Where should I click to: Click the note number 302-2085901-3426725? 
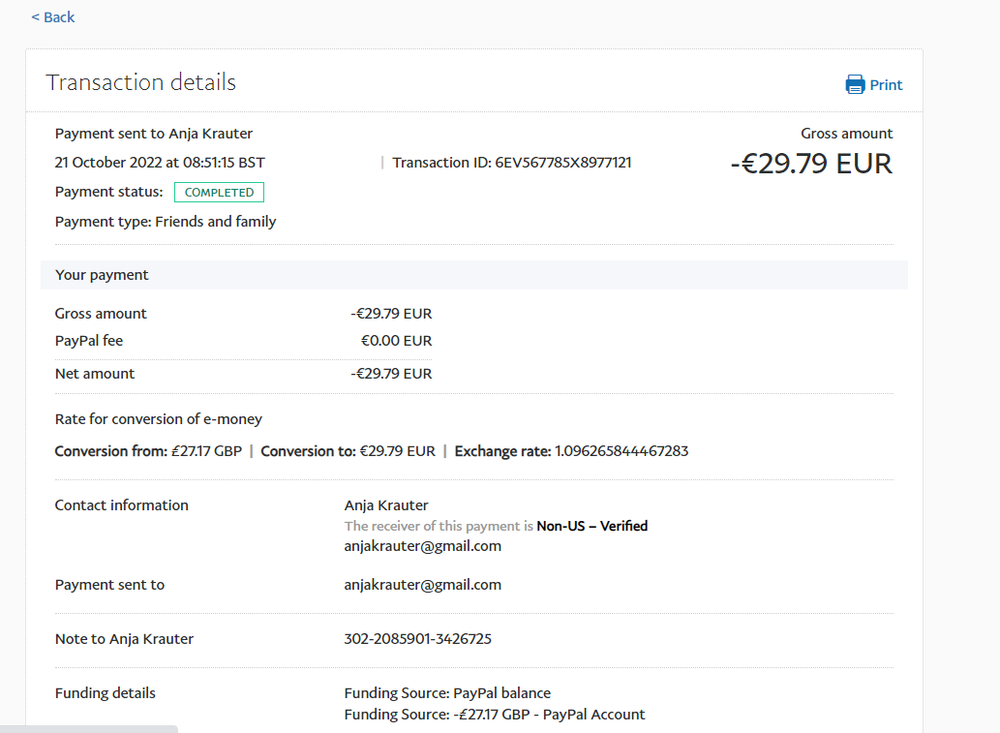coord(418,639)
